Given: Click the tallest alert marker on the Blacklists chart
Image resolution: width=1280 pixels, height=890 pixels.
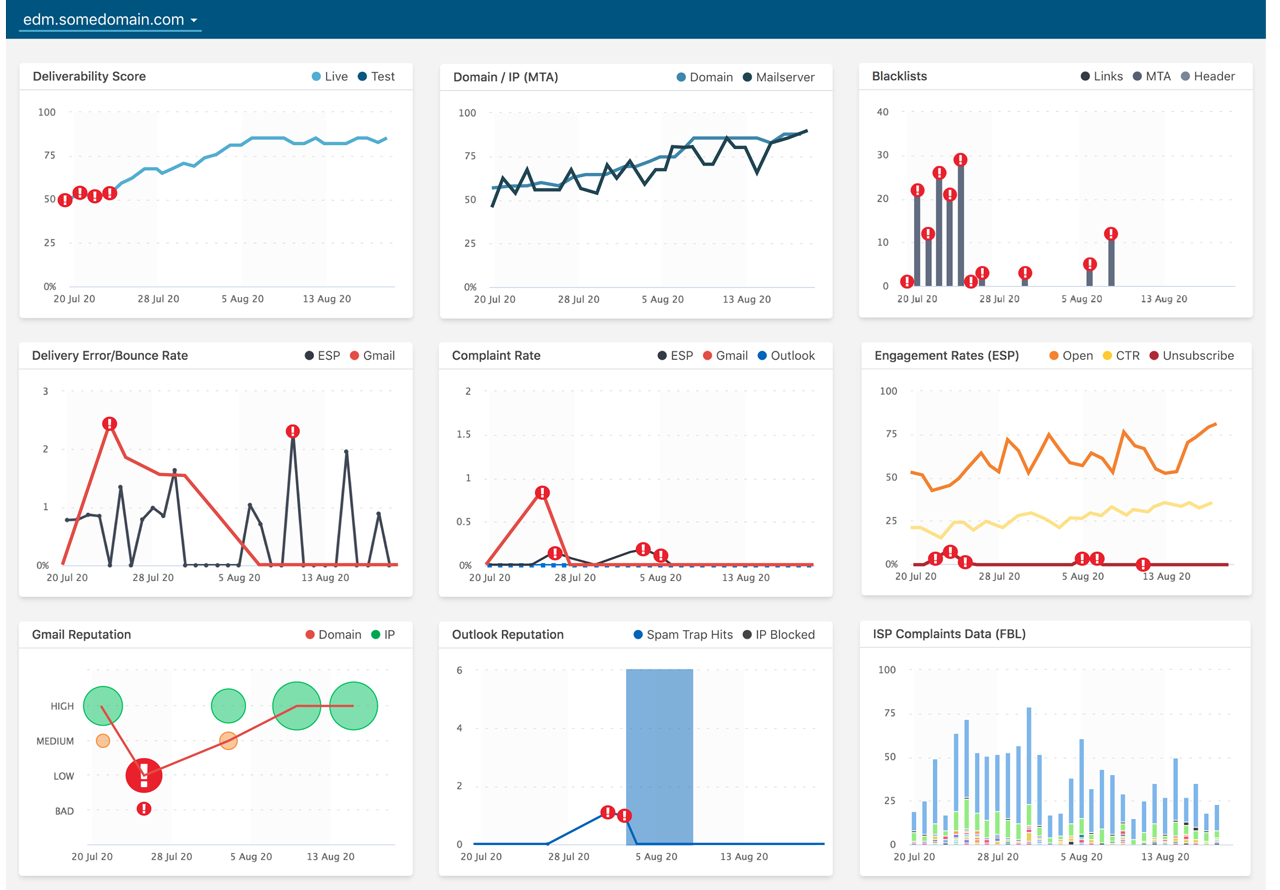Looking at the screenshot, I should pos(961,158).
